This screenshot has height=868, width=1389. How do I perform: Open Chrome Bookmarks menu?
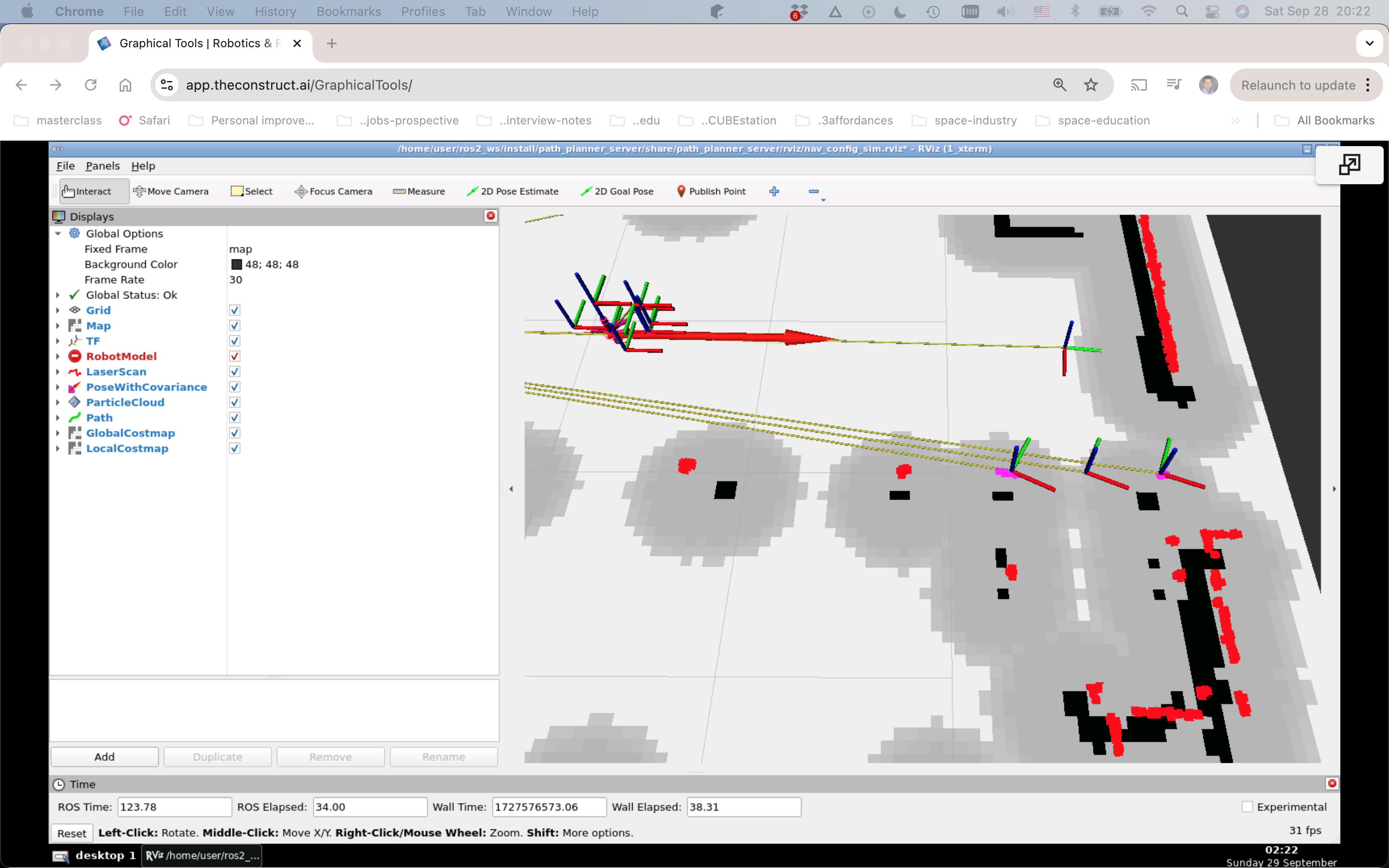(348, 12)
